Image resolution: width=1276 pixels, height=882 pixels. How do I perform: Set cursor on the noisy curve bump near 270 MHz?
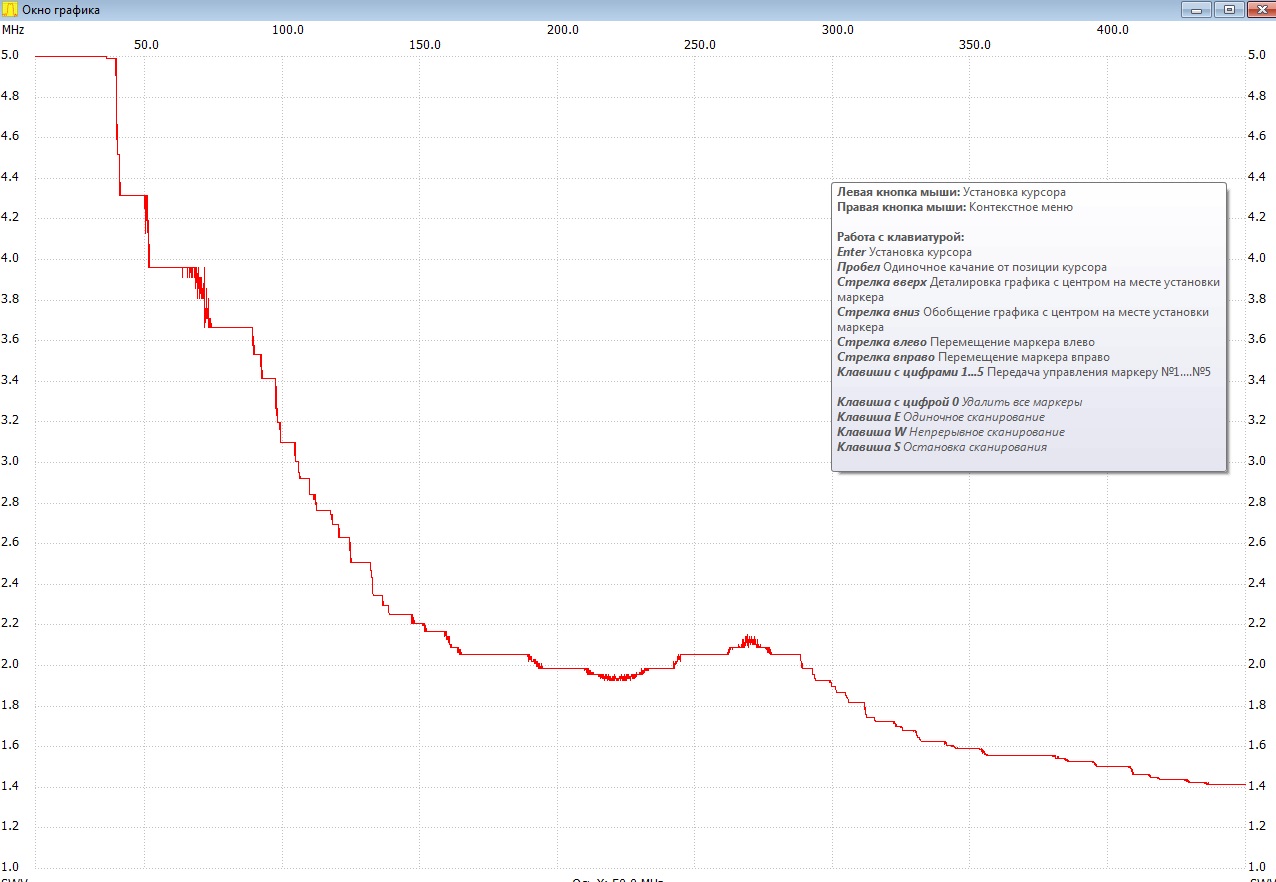click(x=749, y=642)
